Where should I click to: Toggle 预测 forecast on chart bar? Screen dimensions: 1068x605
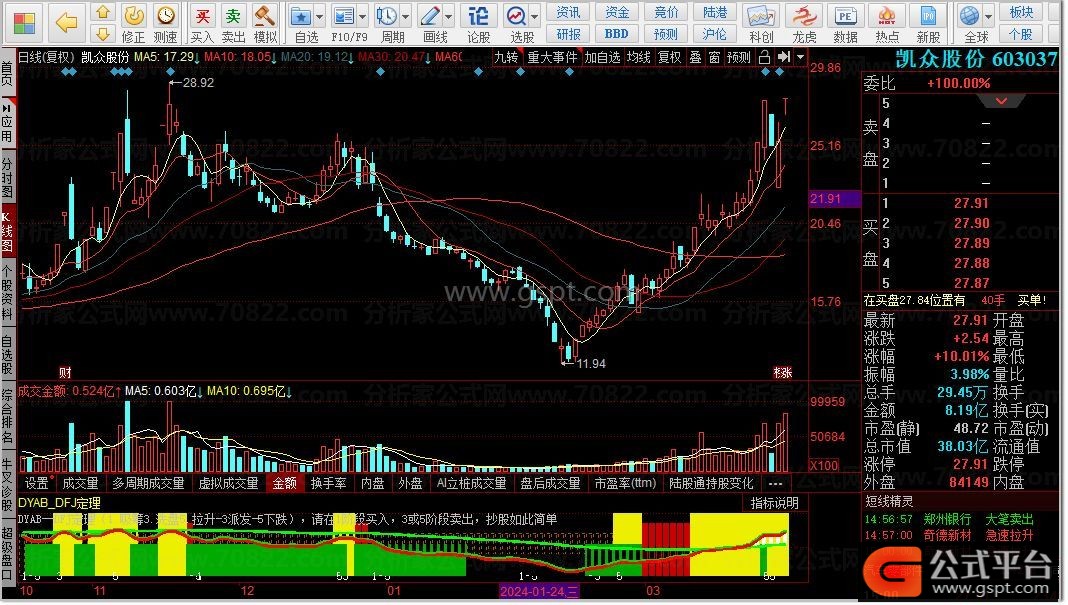point(738,57)
